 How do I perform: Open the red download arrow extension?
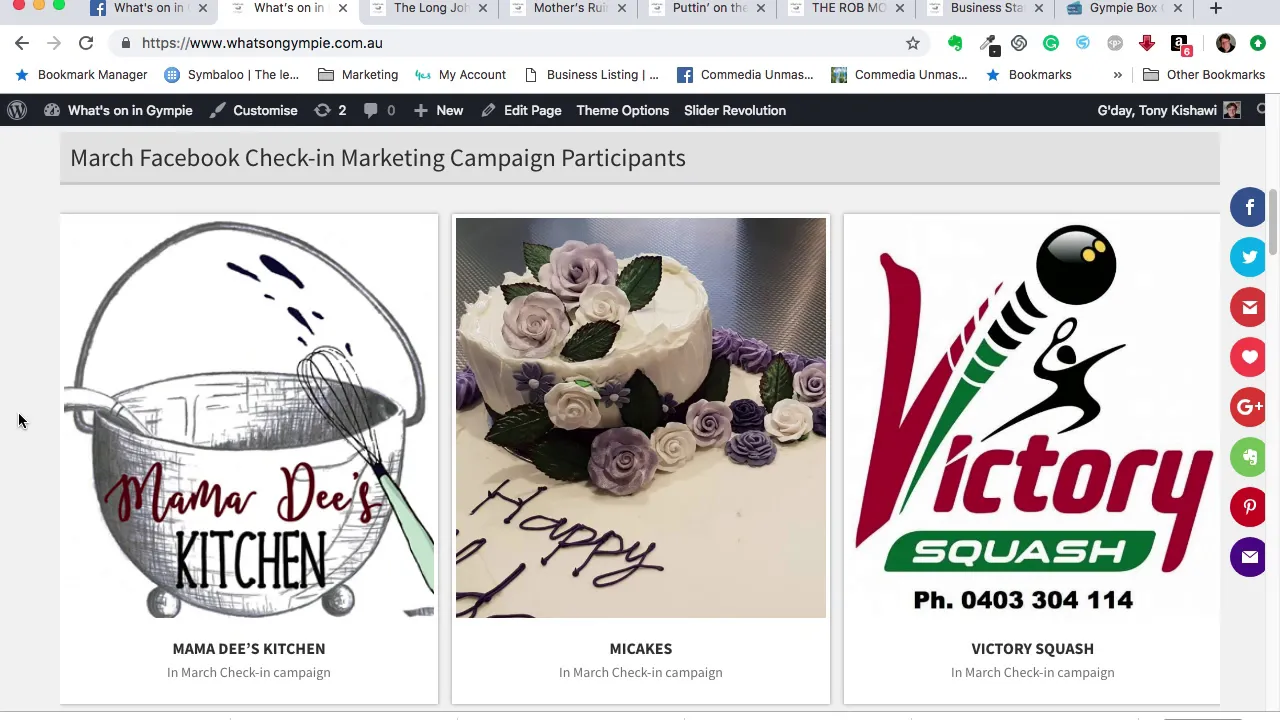click(1147, 43)
